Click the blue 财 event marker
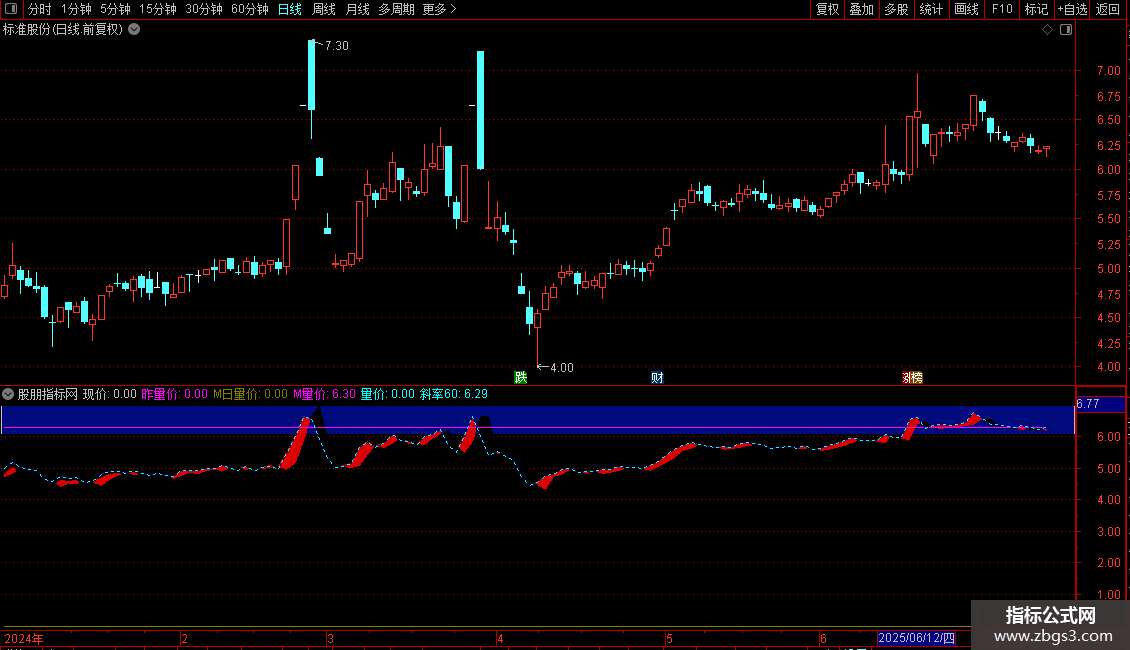The image size is (1130, 650). click(657, 378)
